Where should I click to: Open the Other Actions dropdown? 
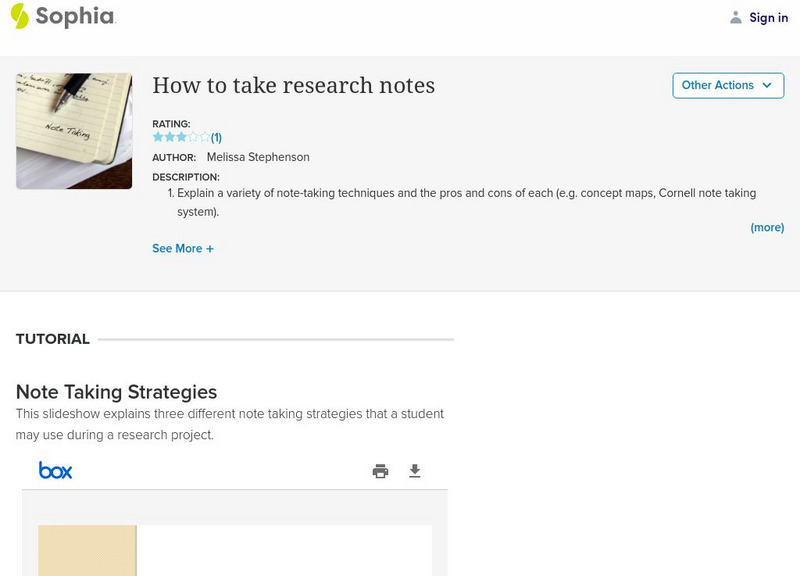(727, 85)
